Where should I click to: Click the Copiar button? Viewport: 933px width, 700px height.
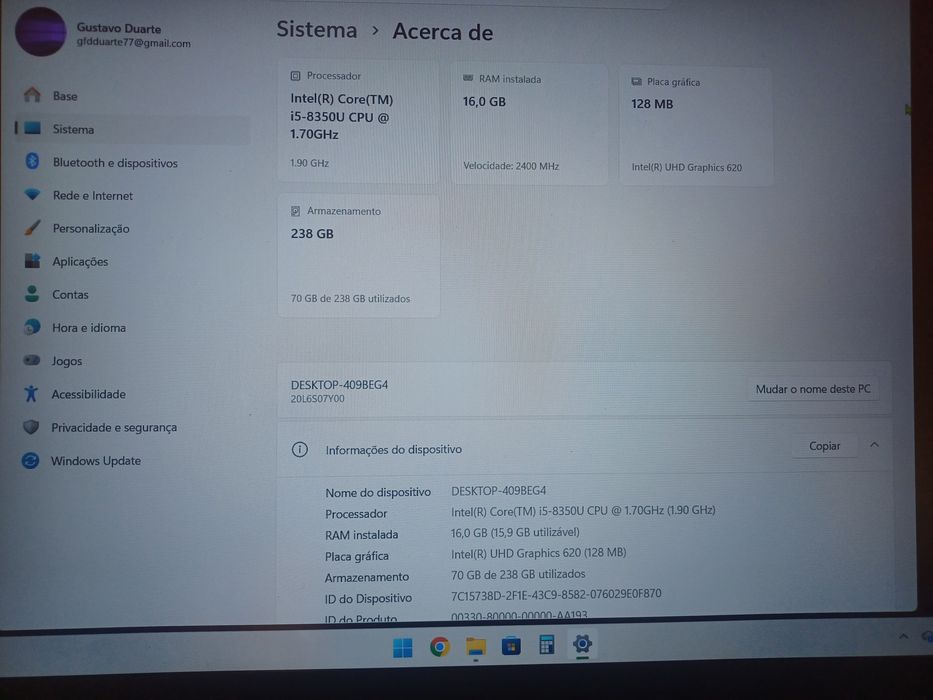click(x=824, y=446)
